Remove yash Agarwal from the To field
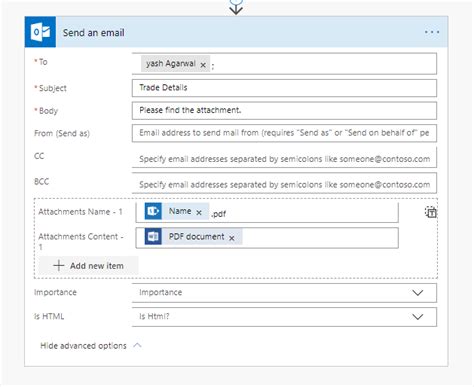 203,65
